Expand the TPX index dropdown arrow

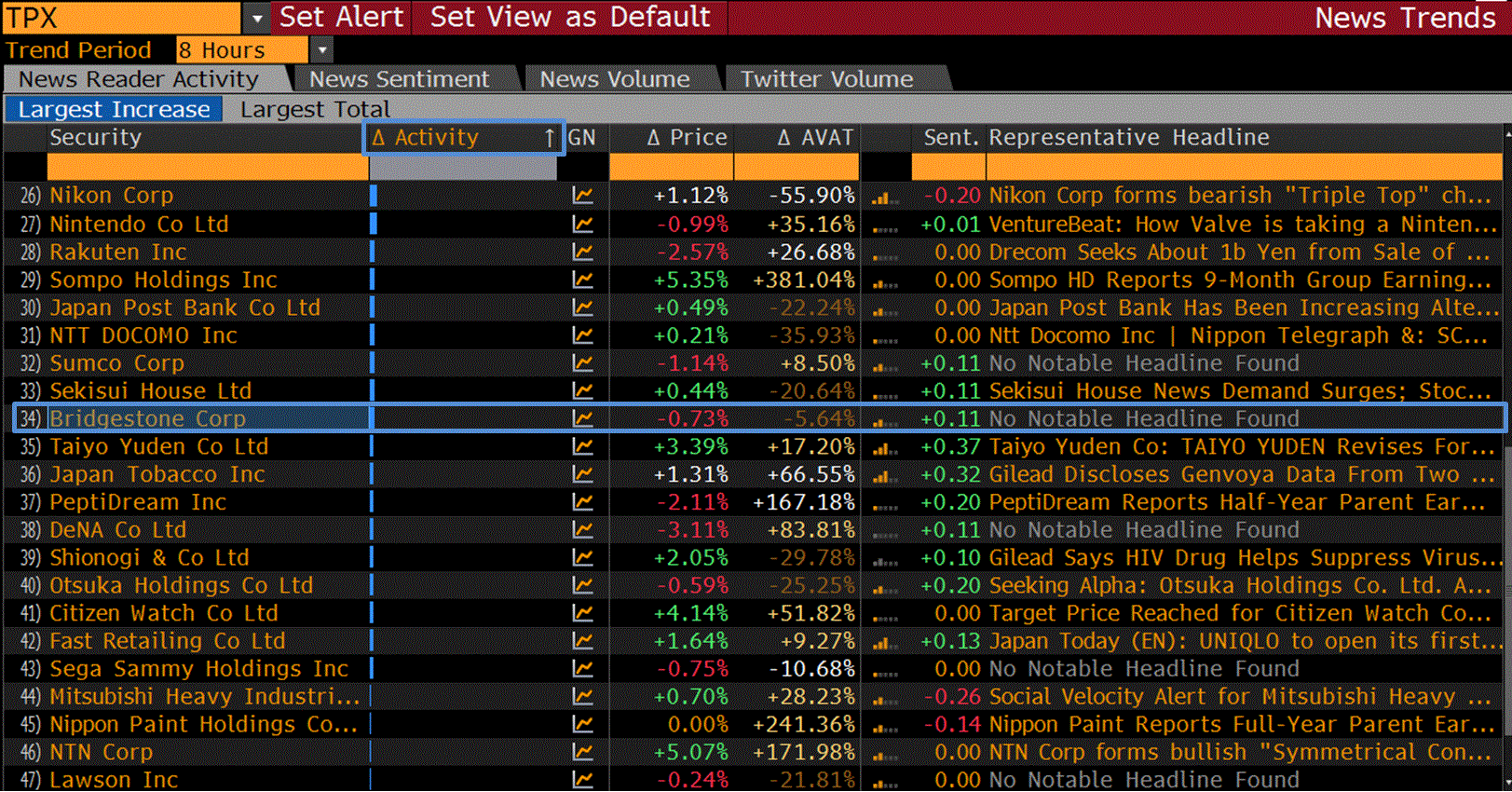tap(257, 18)
